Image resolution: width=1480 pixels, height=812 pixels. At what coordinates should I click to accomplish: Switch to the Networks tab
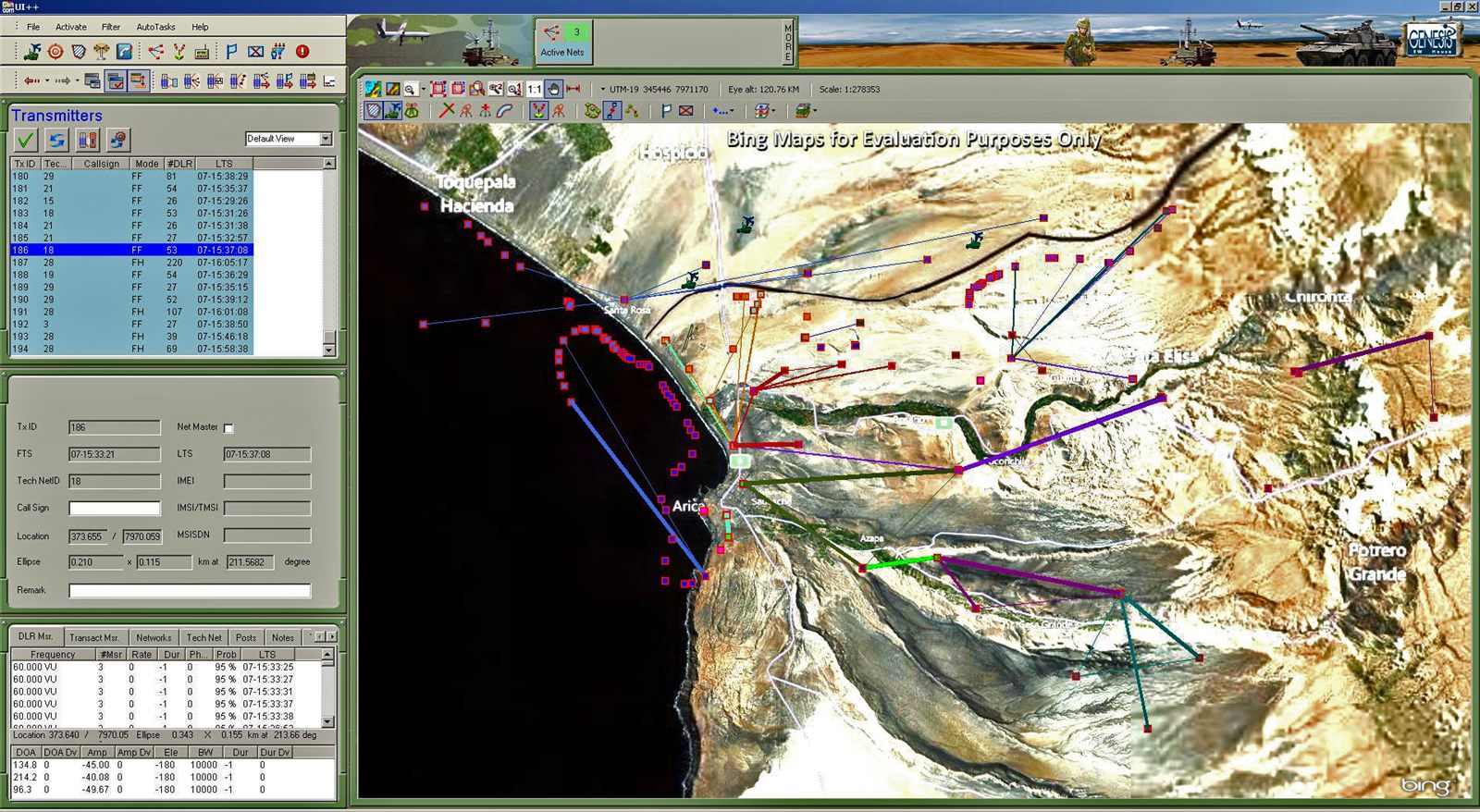[x=154, y=637]
